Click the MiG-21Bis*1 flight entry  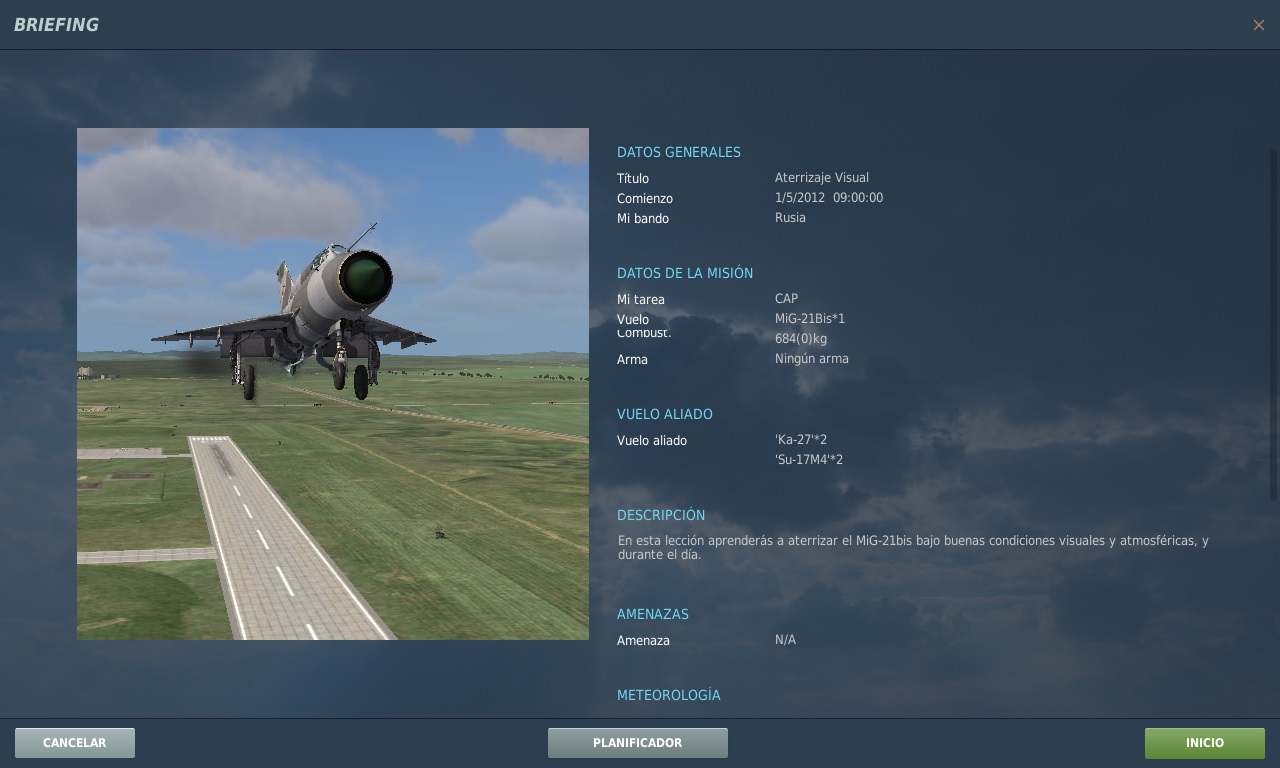click(x=809, y=319)
